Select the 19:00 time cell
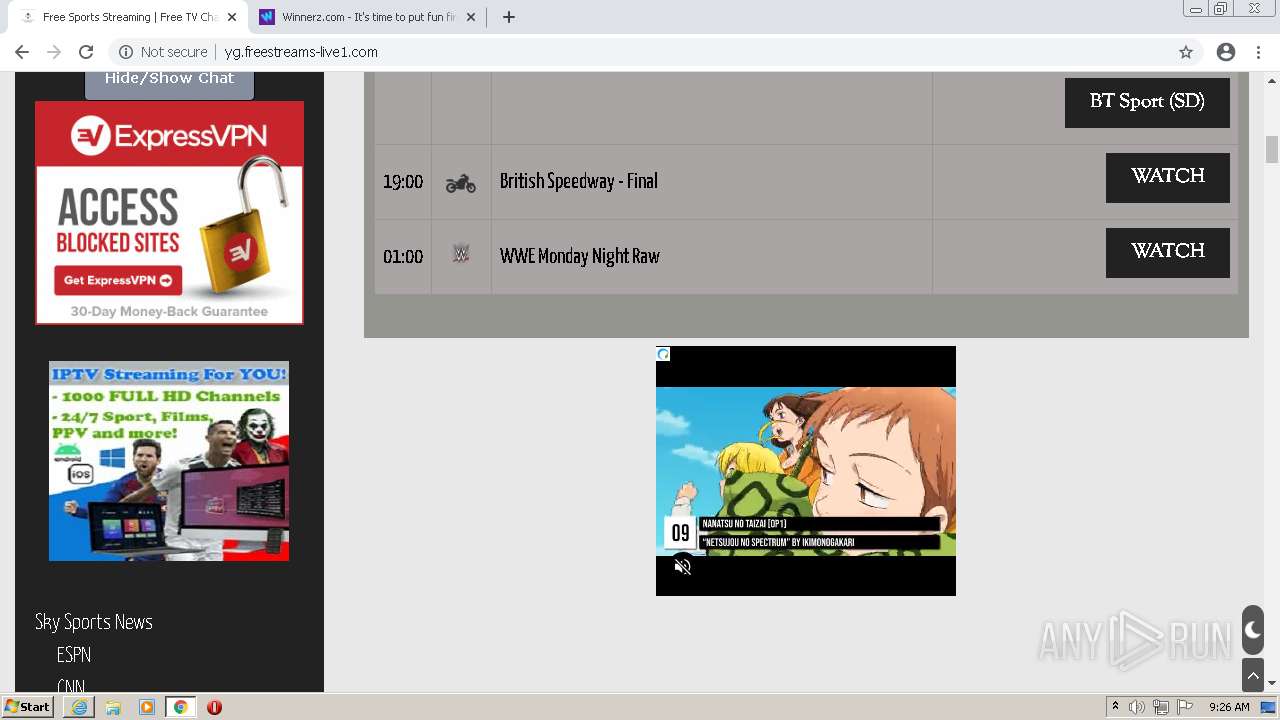 (x=403, y=182)
